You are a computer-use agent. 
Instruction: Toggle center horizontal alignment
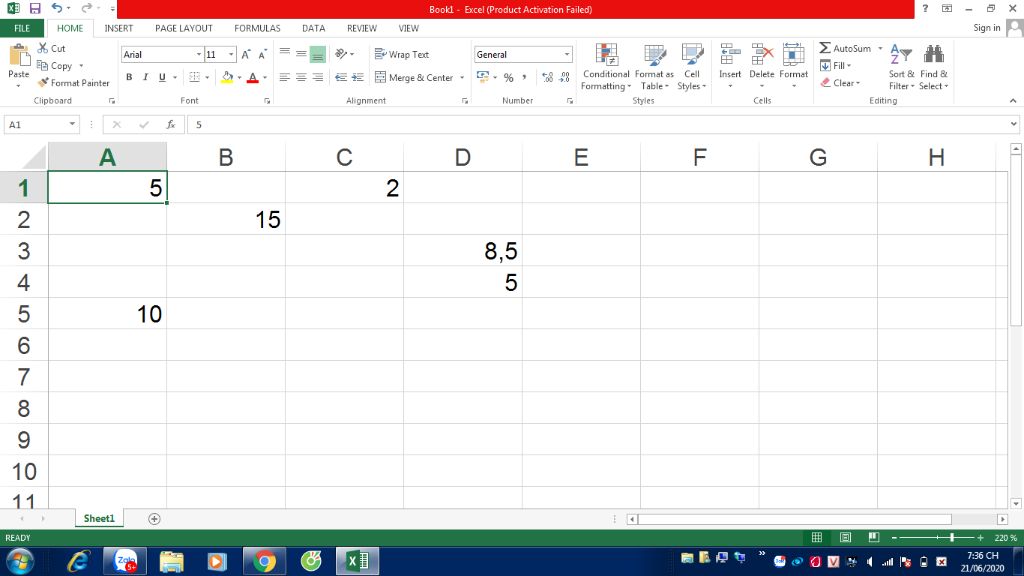click(x=301, y=77)
